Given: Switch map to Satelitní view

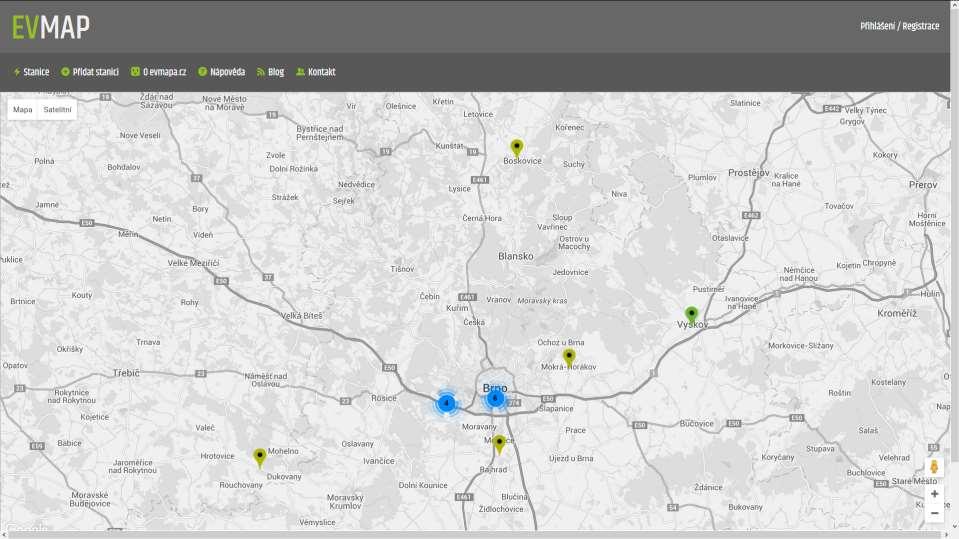Looking at the screenshot, I should (57, 110).
